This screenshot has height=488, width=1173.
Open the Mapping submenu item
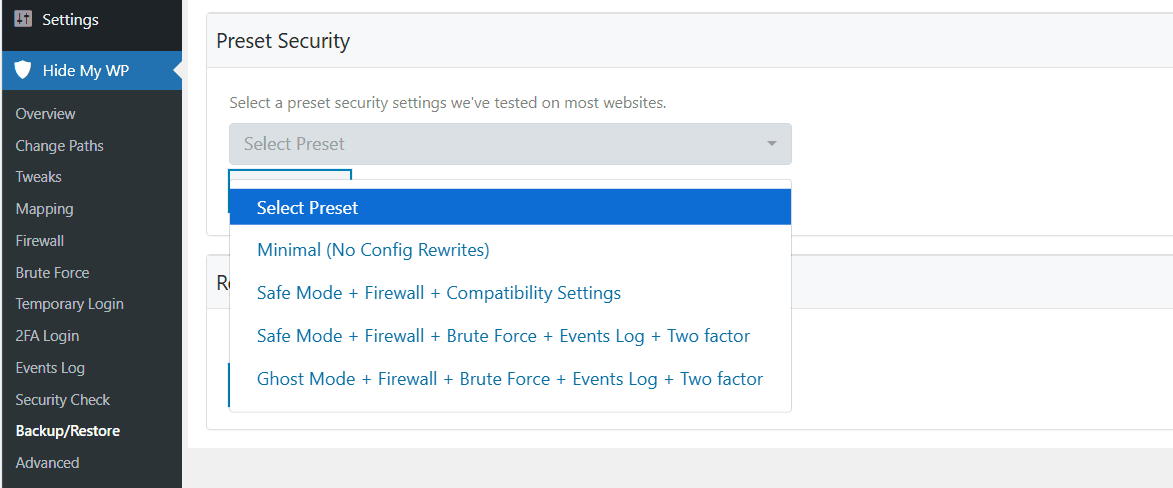click(45, 209)
